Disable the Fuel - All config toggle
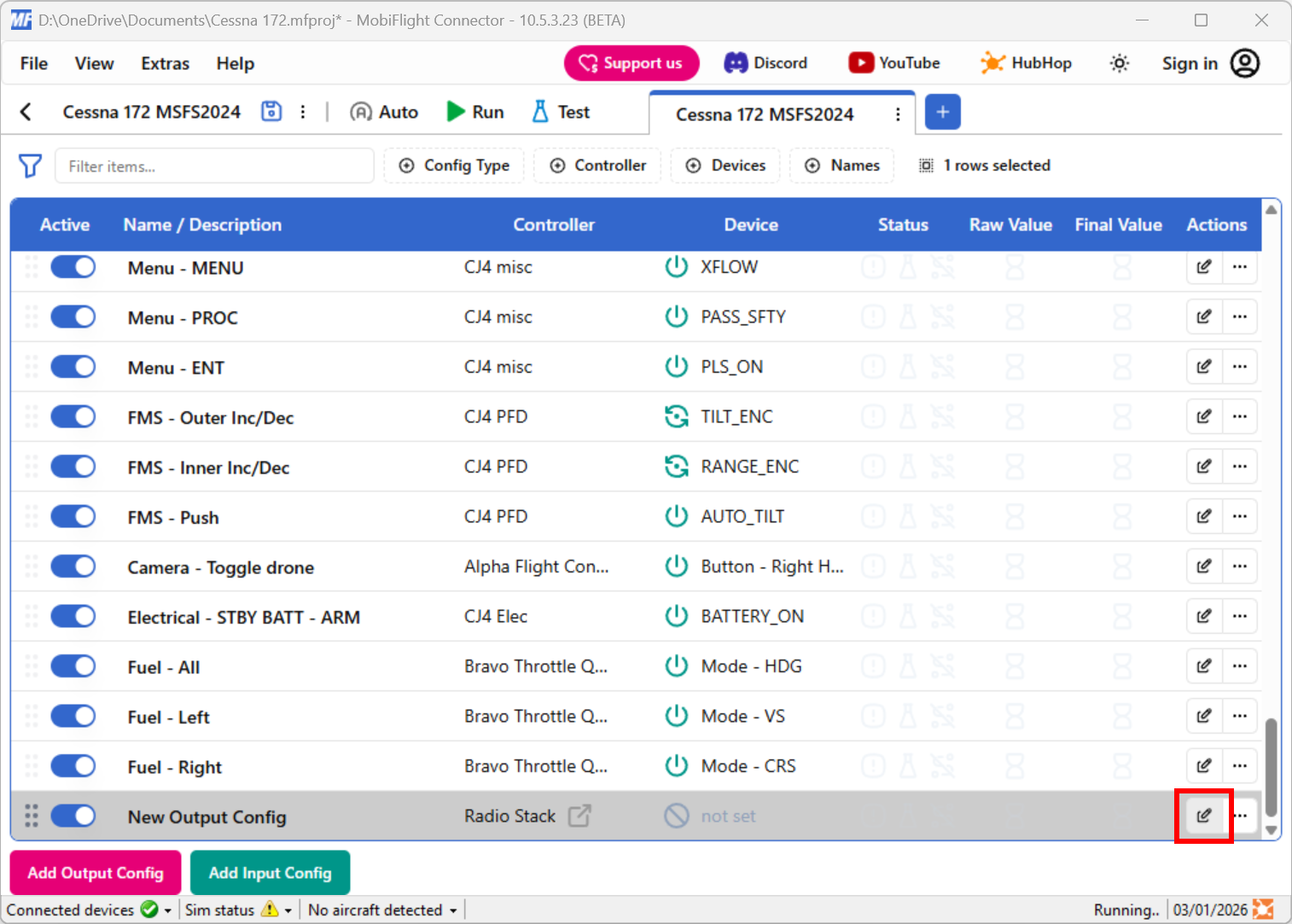Screen dimensions: 1292x924 coord(73,665)
